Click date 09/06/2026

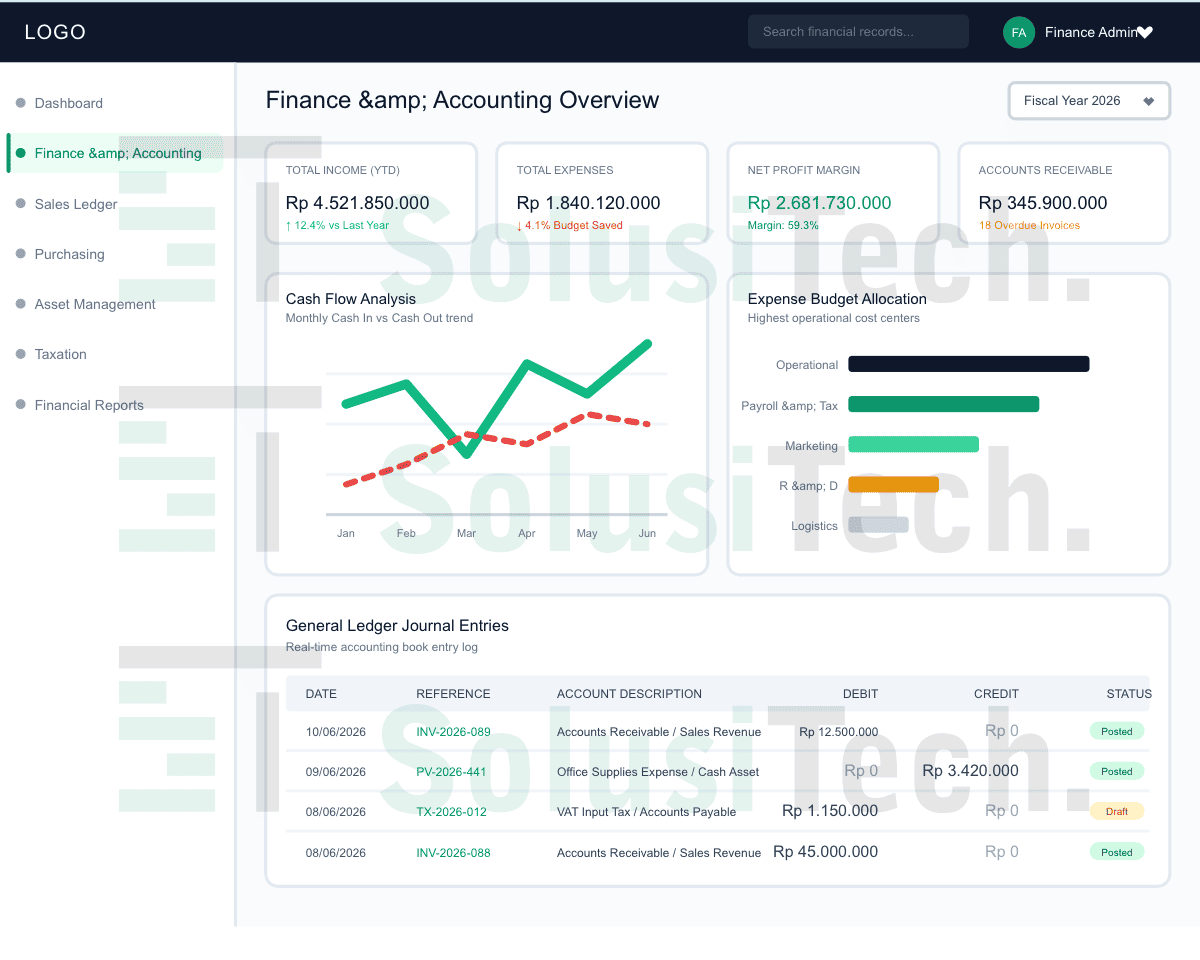click(336, 772)
